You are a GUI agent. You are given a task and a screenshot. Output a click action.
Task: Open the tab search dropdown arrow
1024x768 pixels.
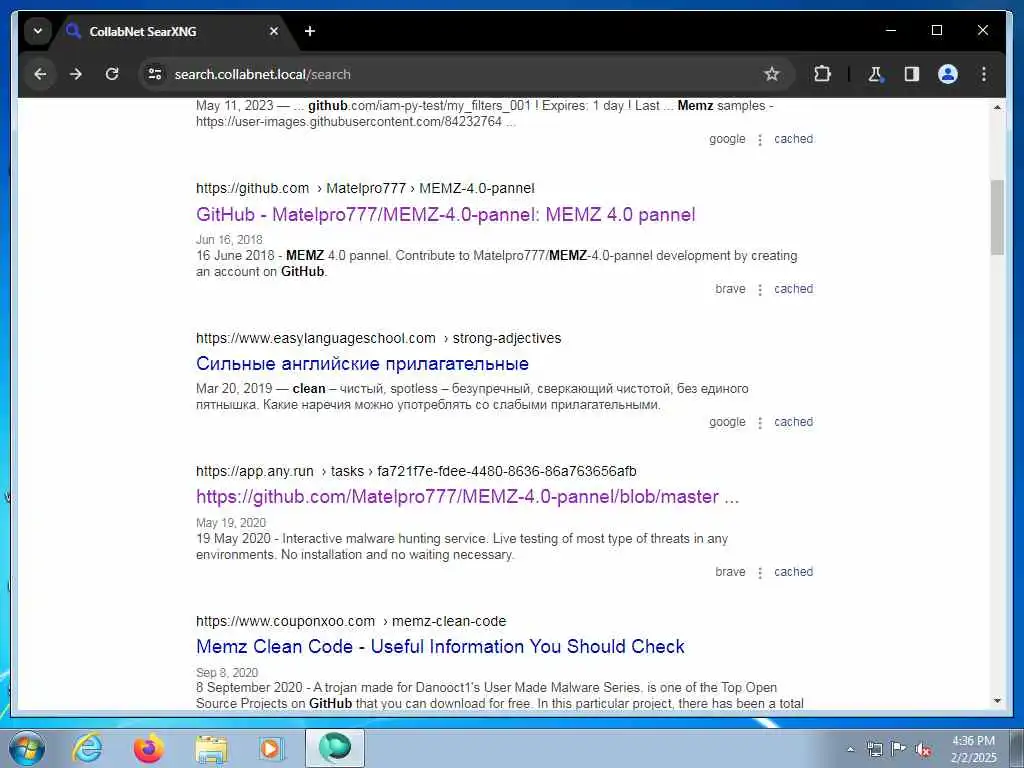38,31
